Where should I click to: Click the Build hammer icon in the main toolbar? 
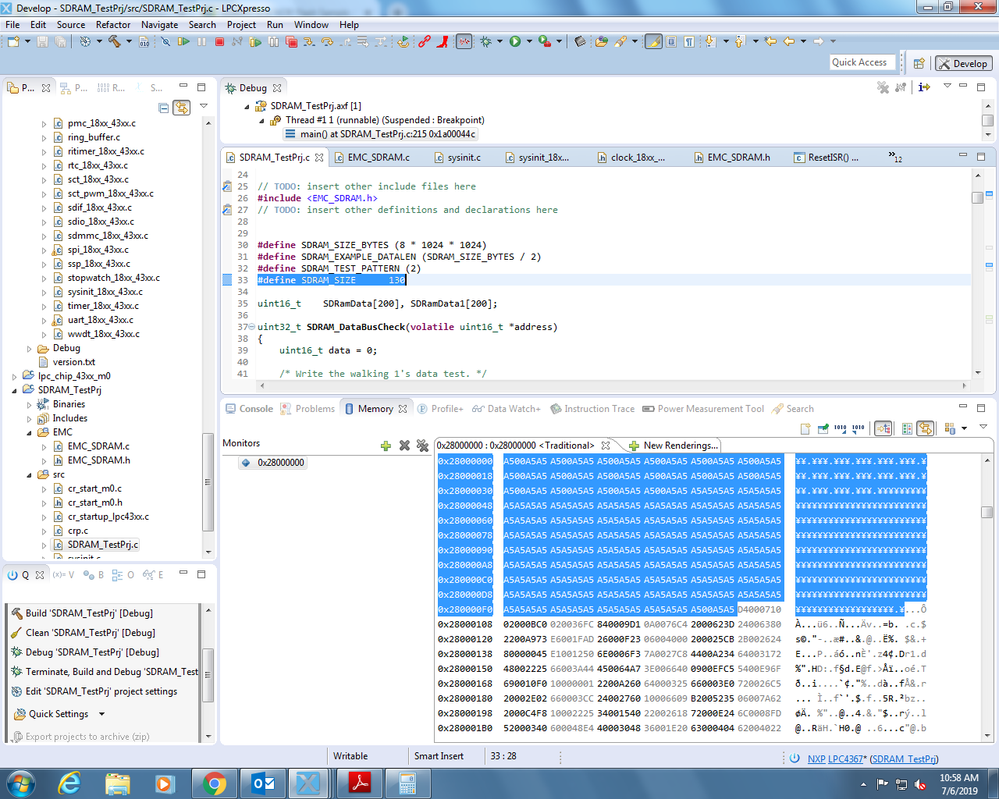point(113,42)
